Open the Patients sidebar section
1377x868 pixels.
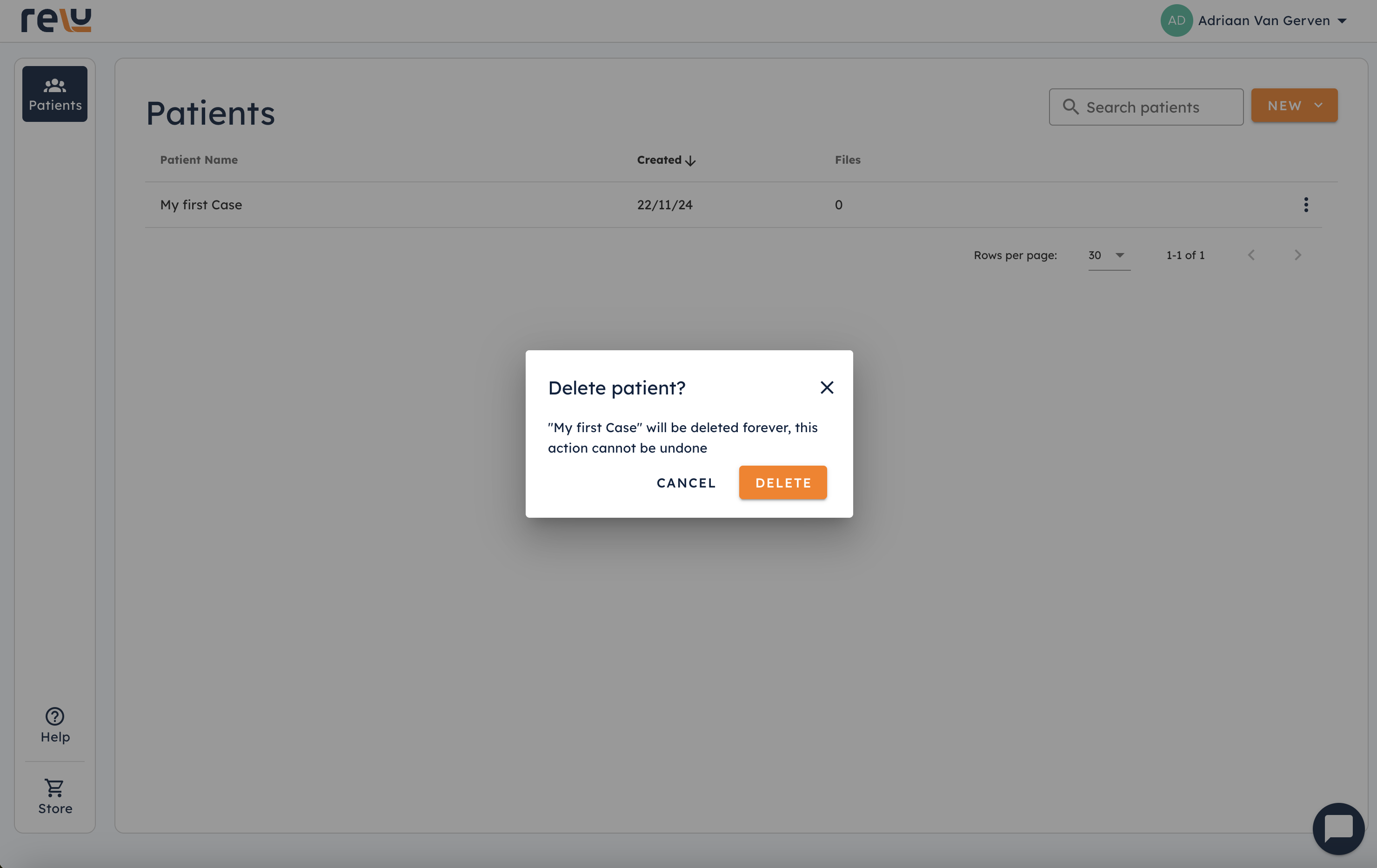pyautogui.click(x=55, y=94)
